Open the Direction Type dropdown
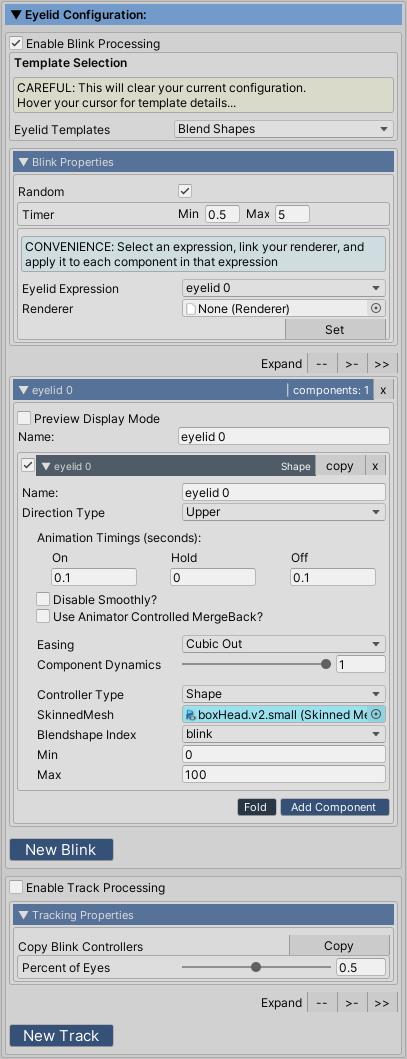Screen dimensions: 407x1059 click(x=284, y=513)
